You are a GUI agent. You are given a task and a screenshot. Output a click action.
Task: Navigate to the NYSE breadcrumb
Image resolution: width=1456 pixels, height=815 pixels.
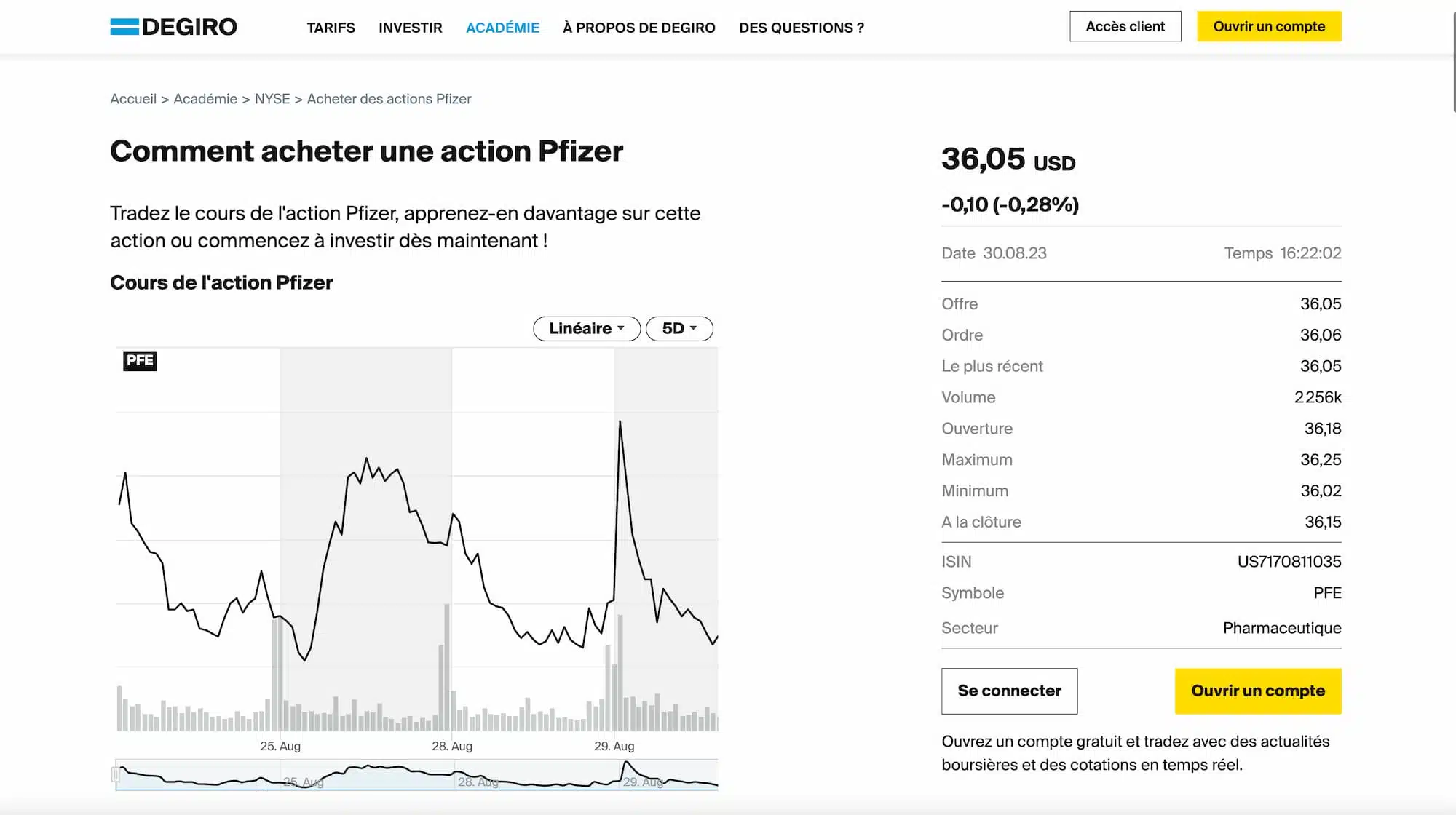click(x=272, y=99)
